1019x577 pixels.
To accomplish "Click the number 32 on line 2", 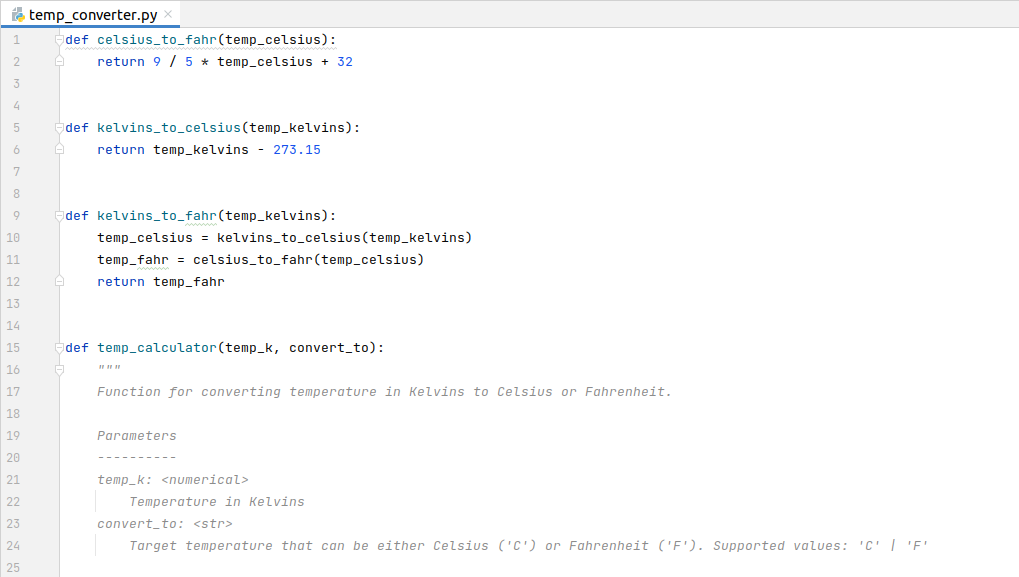I will (x=345, y=62).
